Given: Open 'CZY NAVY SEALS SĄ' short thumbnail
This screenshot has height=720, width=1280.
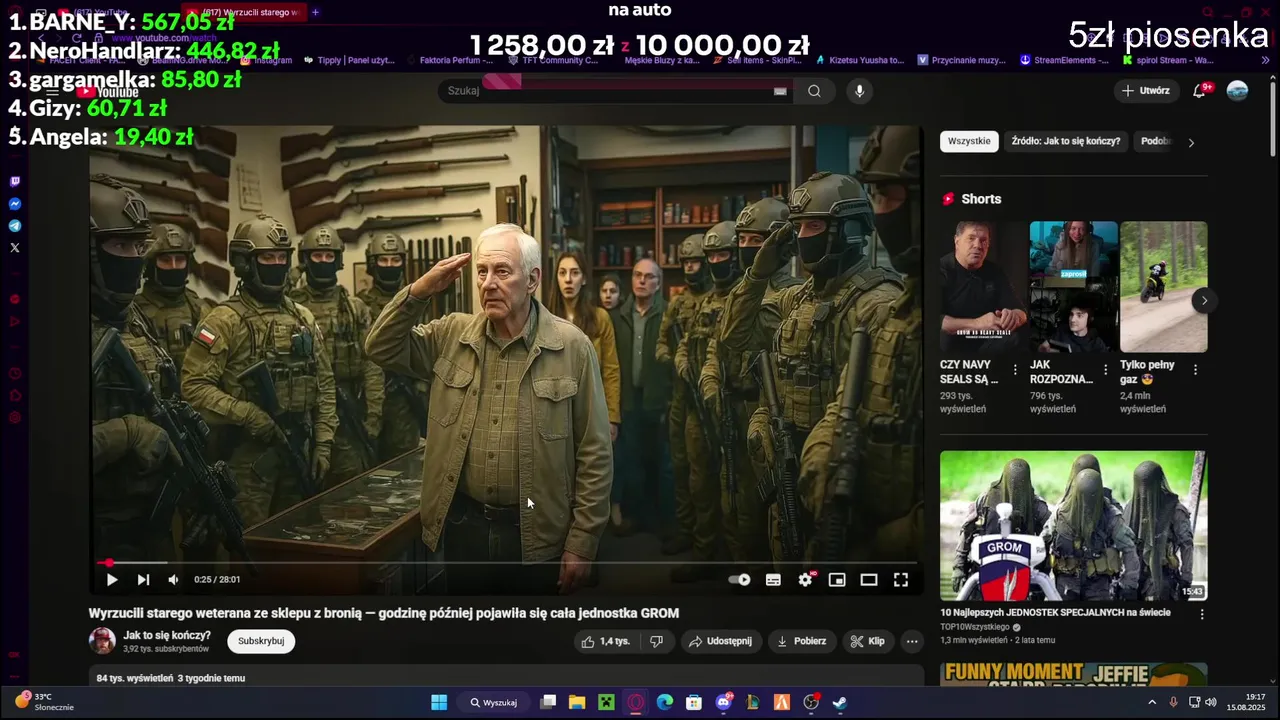Looking at the screenshot, I should pyautogui.click(x=983, y=287).
